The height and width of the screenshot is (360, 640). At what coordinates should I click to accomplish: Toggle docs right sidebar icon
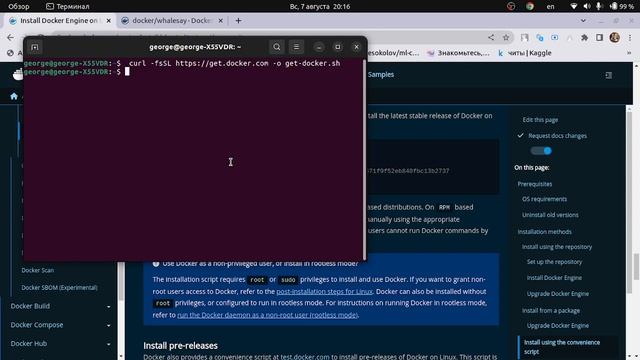(609, 75)
